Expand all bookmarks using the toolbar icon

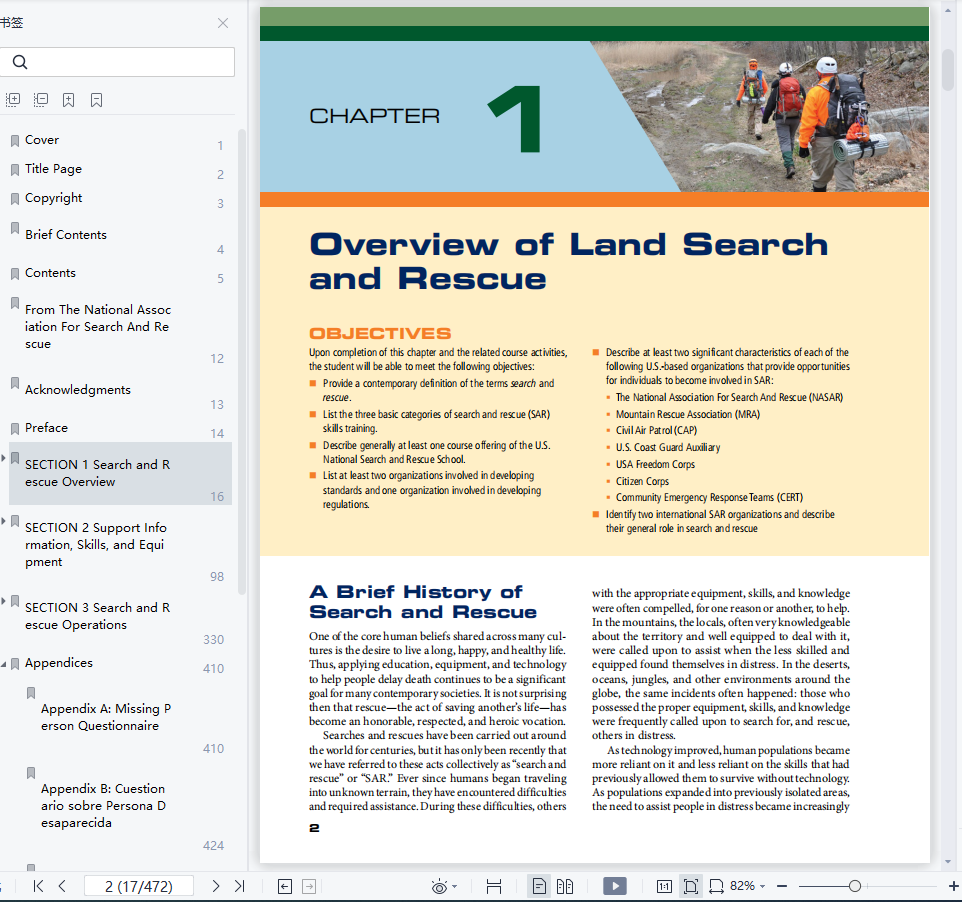coord(13,99)
